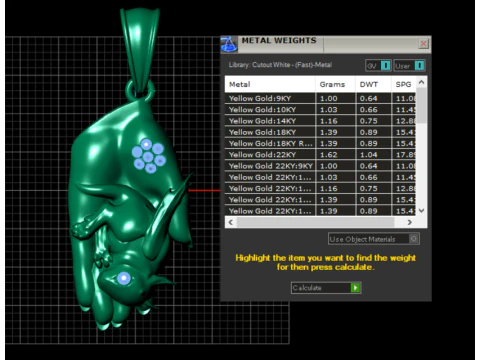Viewport: 480px width, 360px height.
Task: Click the 1.04 DWT value
Action: coord(368,155)
